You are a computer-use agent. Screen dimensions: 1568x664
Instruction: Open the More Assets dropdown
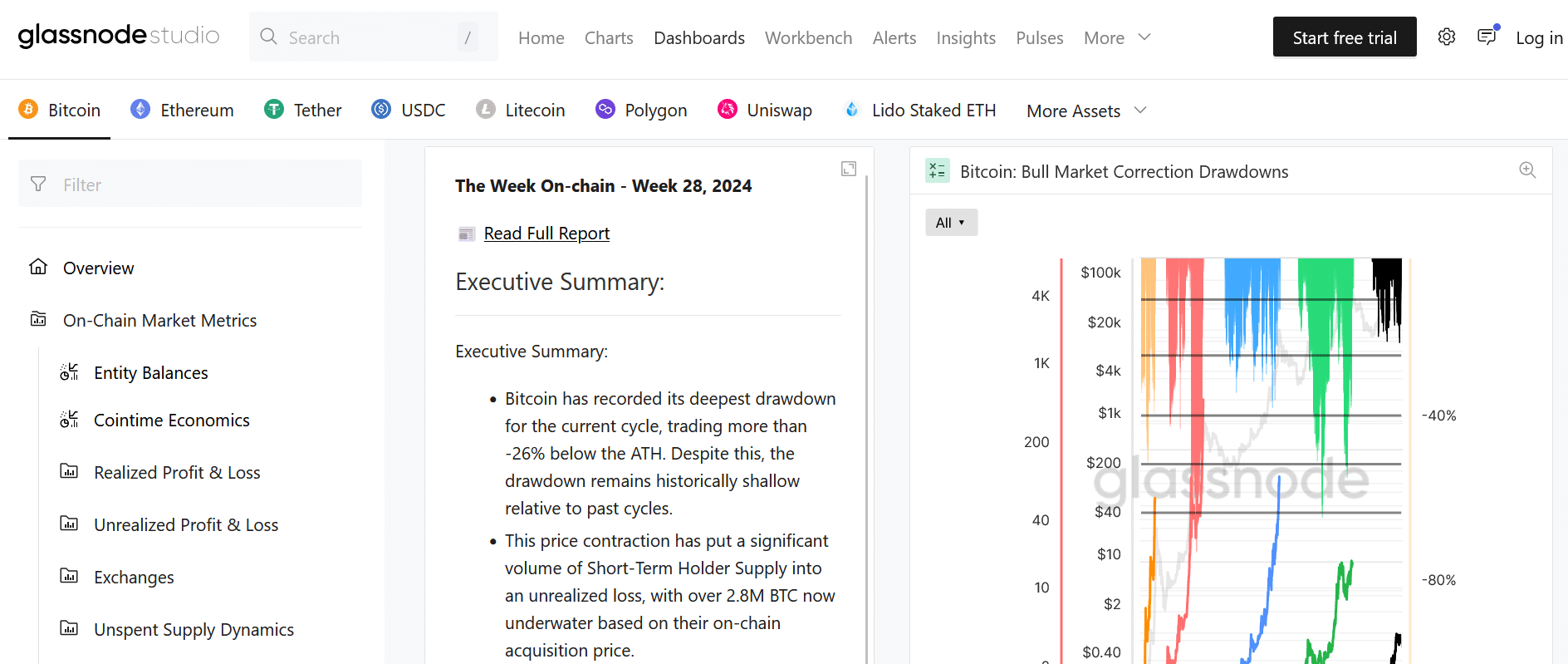tap(1086, 111)
